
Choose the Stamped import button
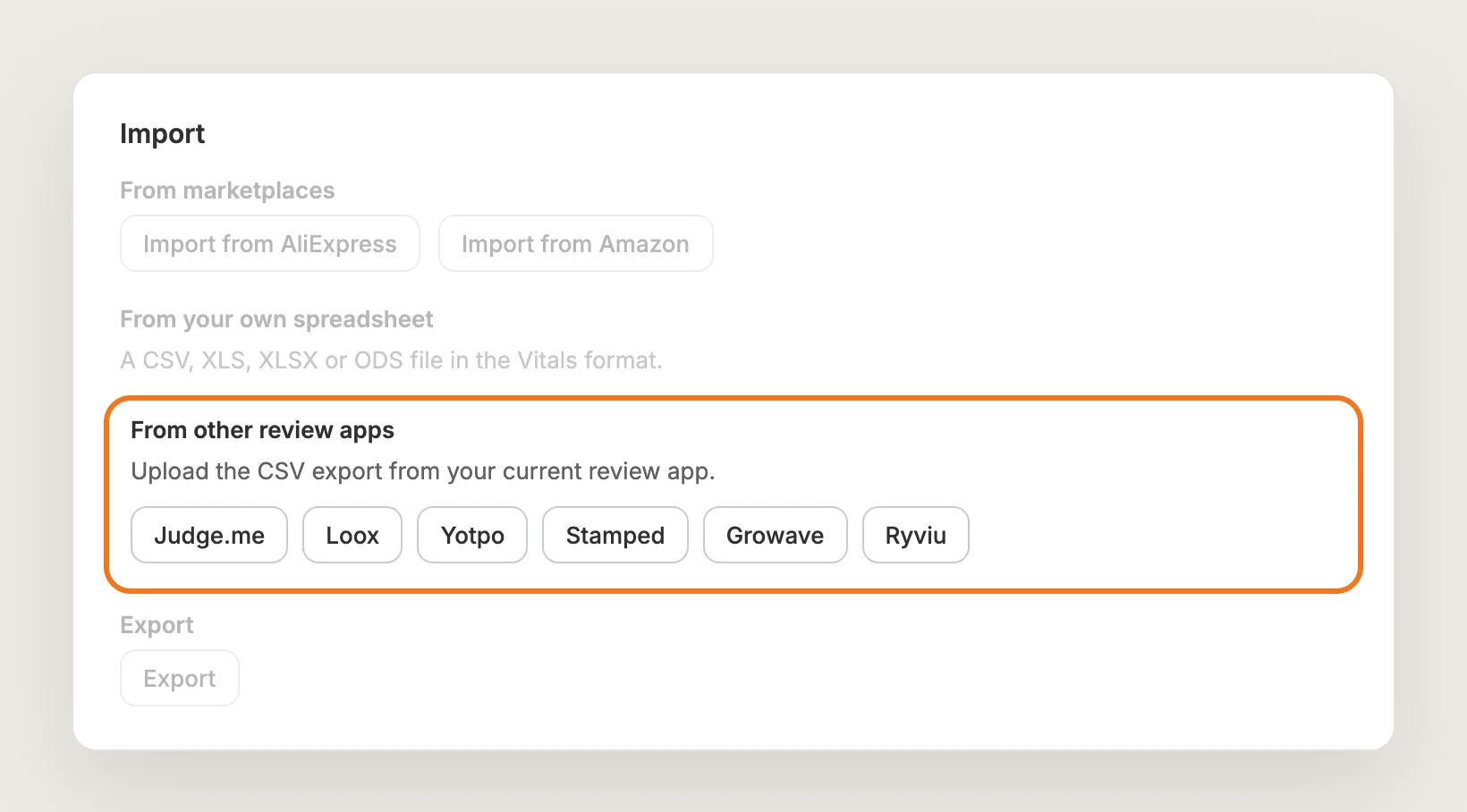(615, 535)
